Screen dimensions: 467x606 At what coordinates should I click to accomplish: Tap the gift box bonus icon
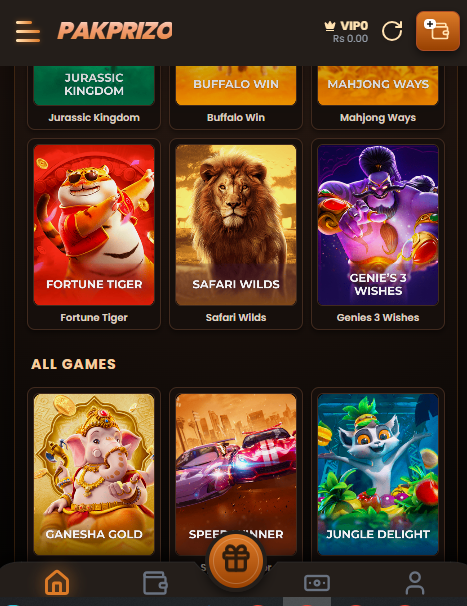(x=236, y=560)
